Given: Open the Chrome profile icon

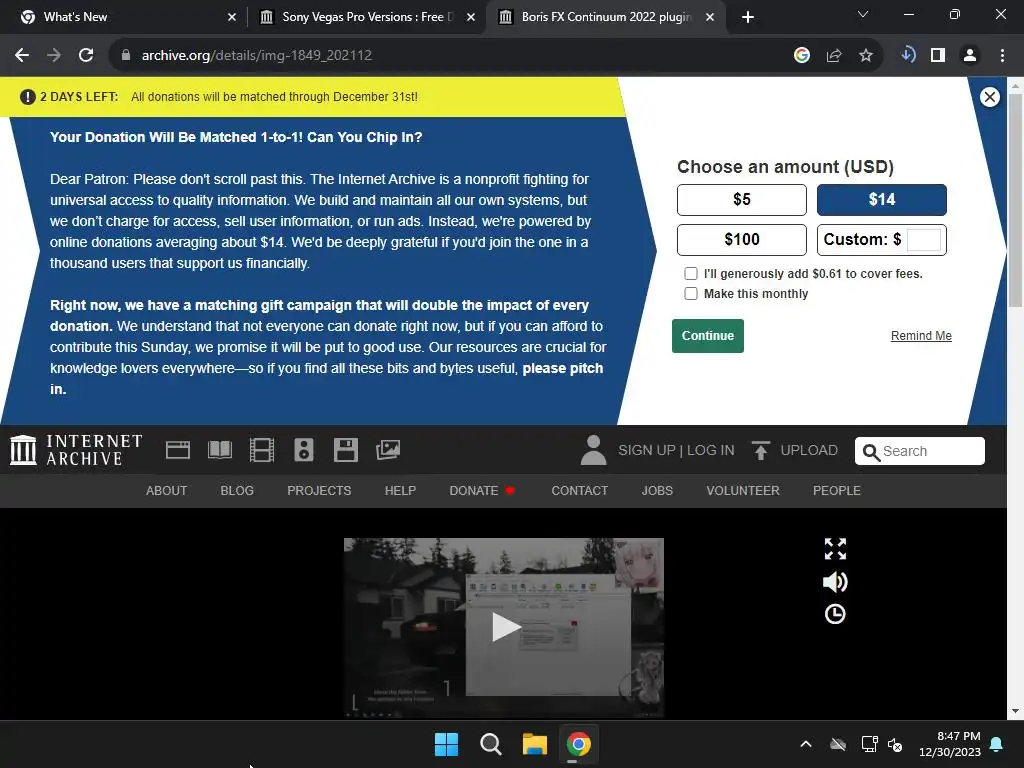Looking at the screenshot, I should click(x=970, y=56).
